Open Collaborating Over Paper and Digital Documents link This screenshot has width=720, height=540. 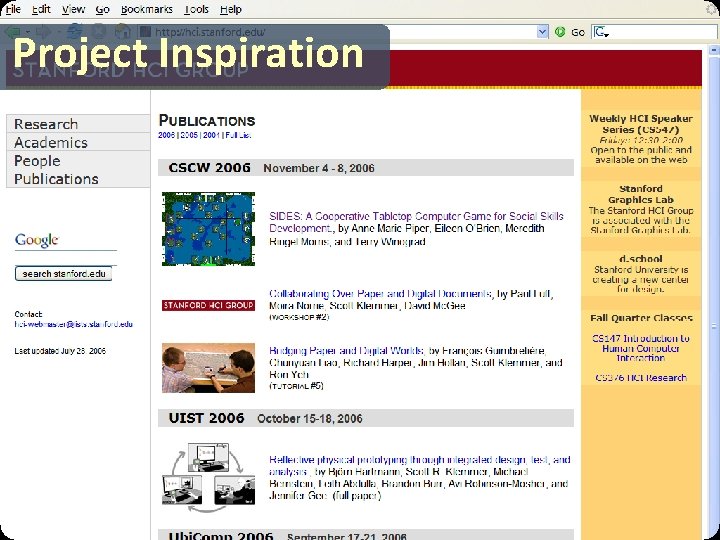(x=380, y=293)
